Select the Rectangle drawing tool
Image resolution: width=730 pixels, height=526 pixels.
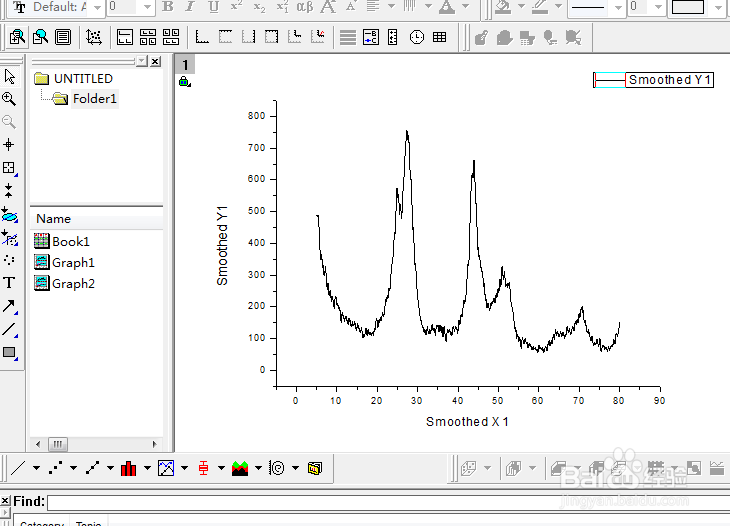pyautogui.click(x=9, y=352)
